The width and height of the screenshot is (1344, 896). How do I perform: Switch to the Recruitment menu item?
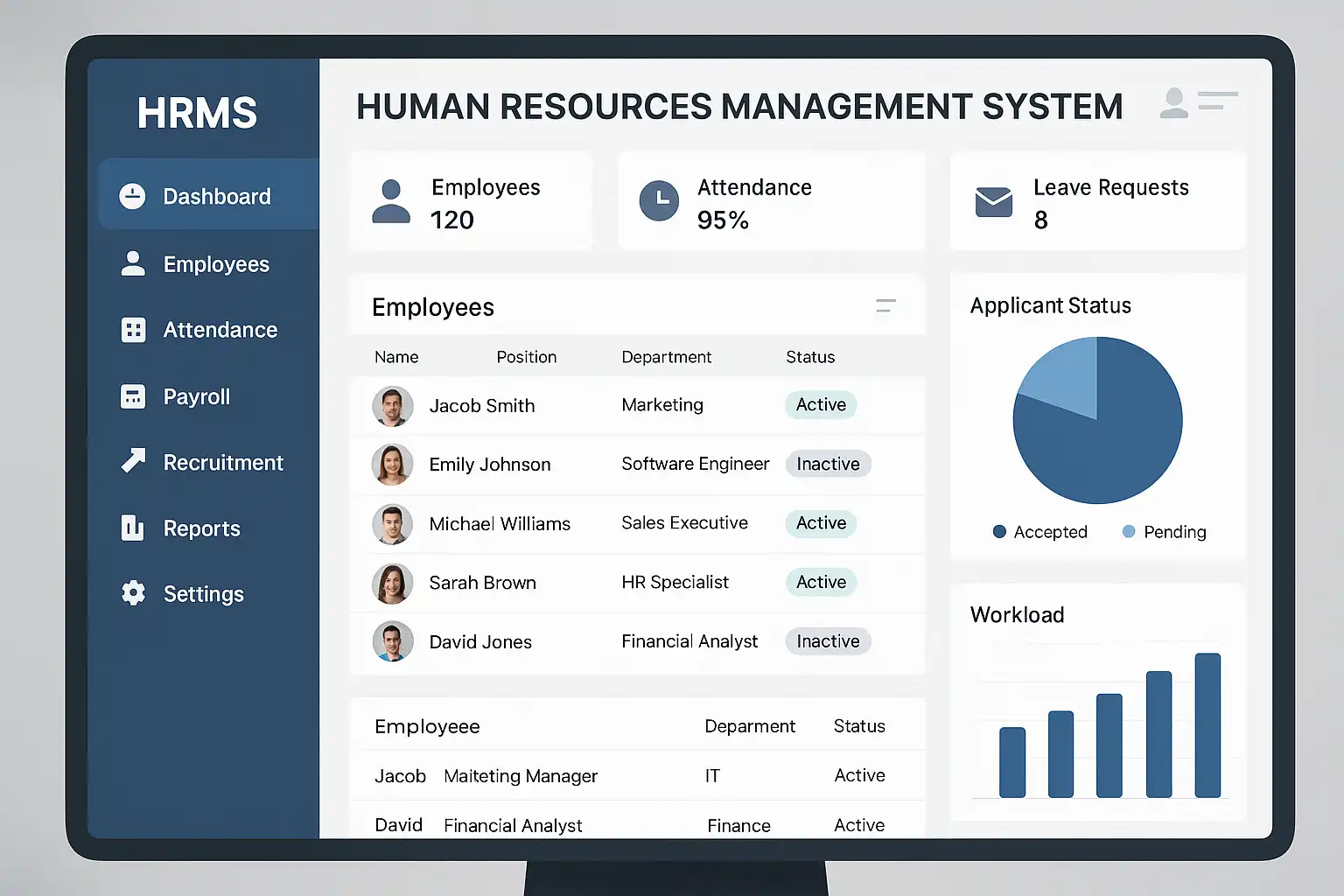coord(223,462)
